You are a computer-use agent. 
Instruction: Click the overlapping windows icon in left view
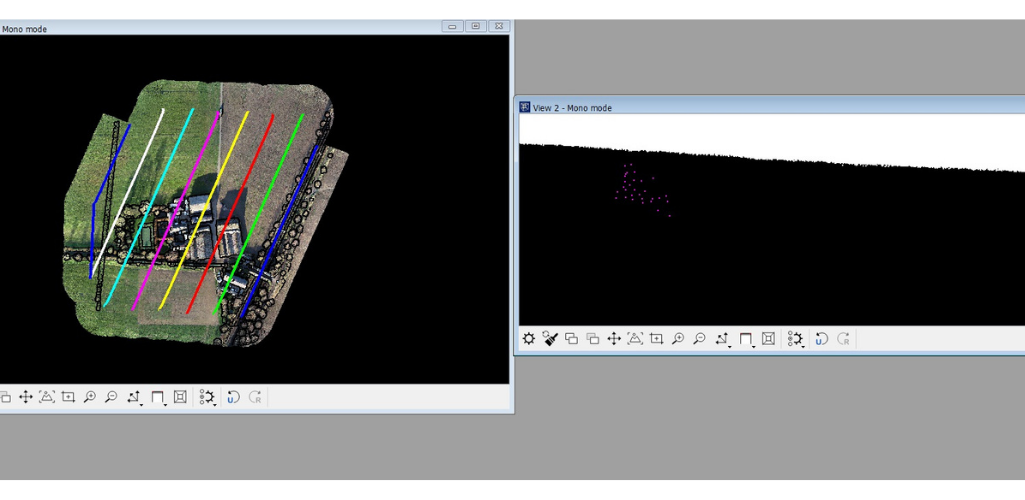pos(5,397)
